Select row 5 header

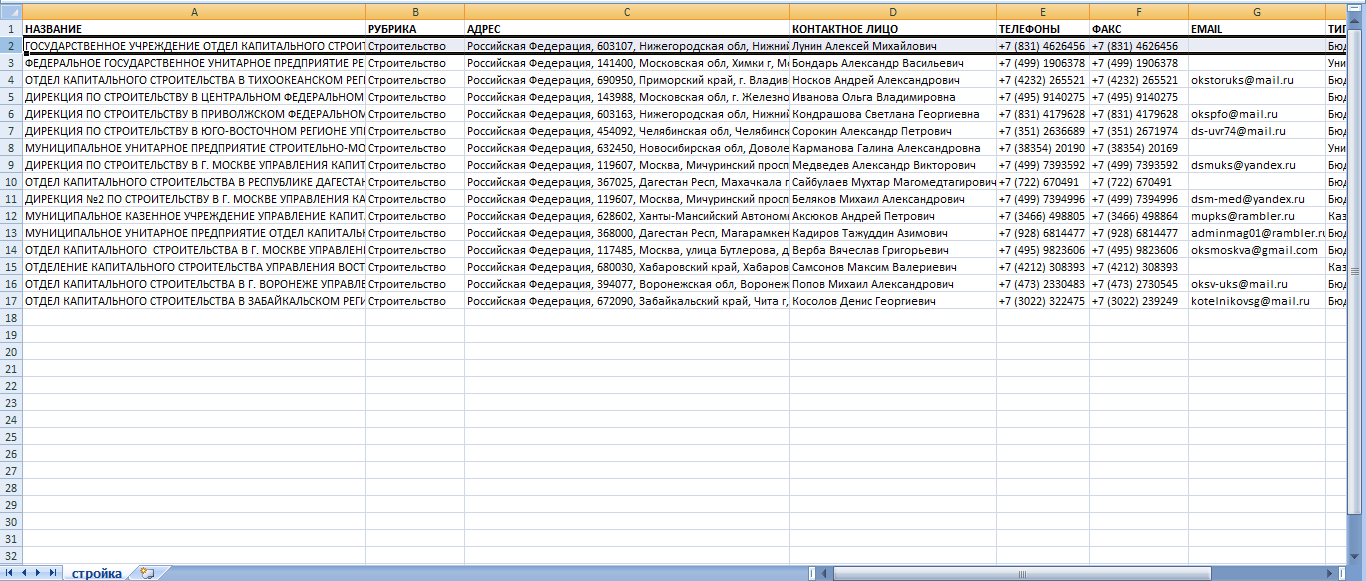[11, 97]
